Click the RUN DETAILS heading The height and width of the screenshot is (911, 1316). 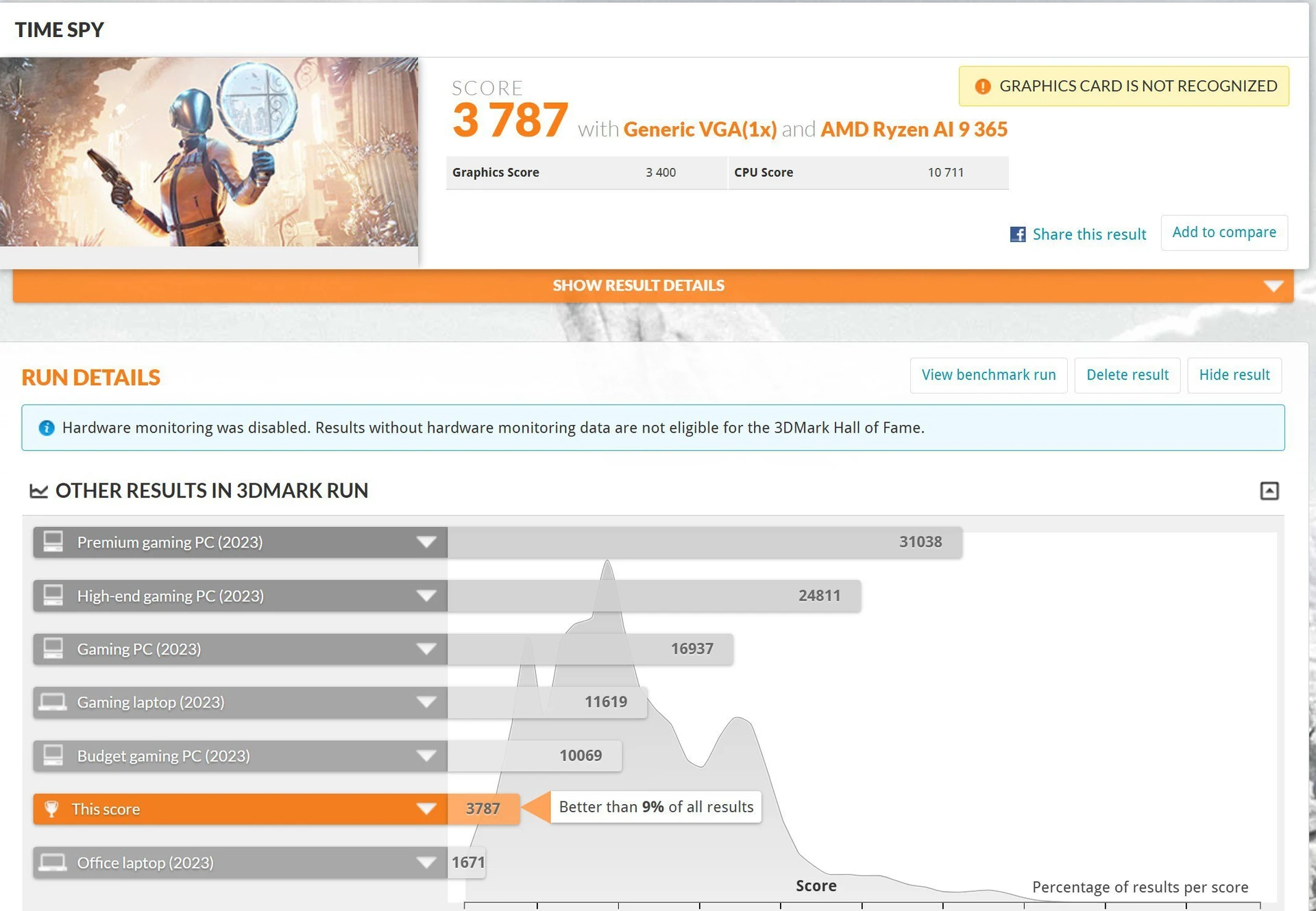90,378
